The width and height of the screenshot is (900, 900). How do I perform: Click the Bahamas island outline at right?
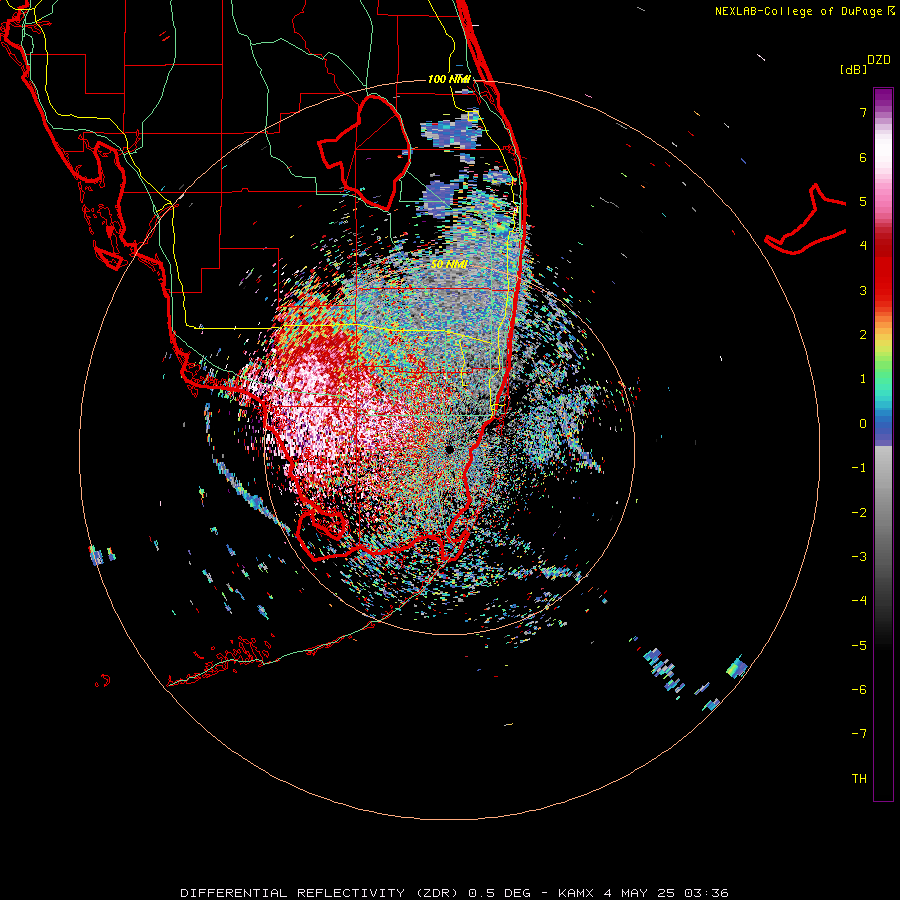coord(805,219)
